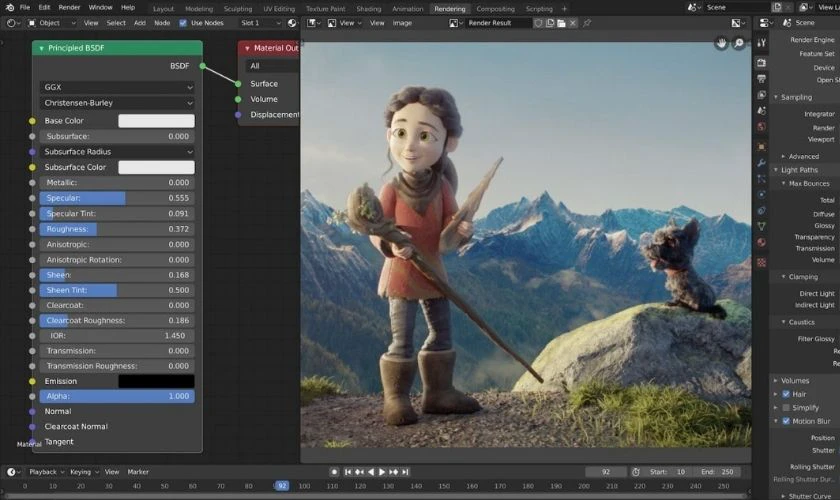The image size is (840, 500).
Task: Open the File menu
Action: coord(25,8)
